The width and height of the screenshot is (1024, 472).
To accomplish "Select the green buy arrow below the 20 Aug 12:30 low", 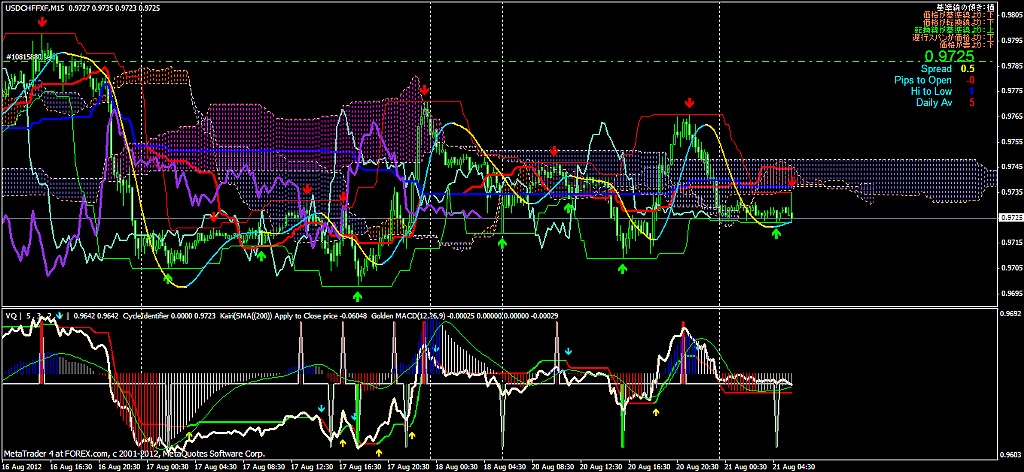I will tap(623, 270).
